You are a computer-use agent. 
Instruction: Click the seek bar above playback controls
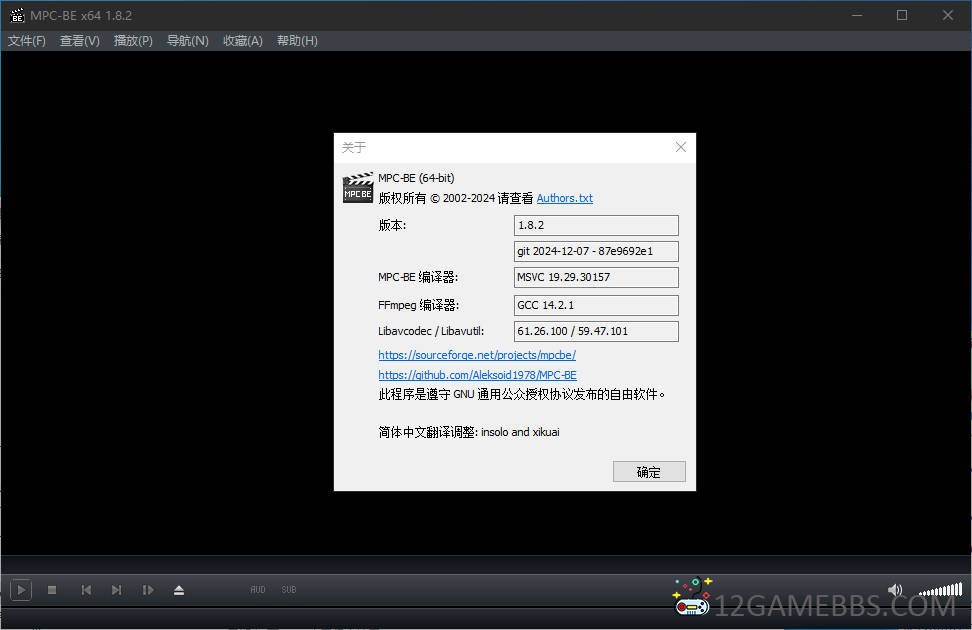pos(486,564)
